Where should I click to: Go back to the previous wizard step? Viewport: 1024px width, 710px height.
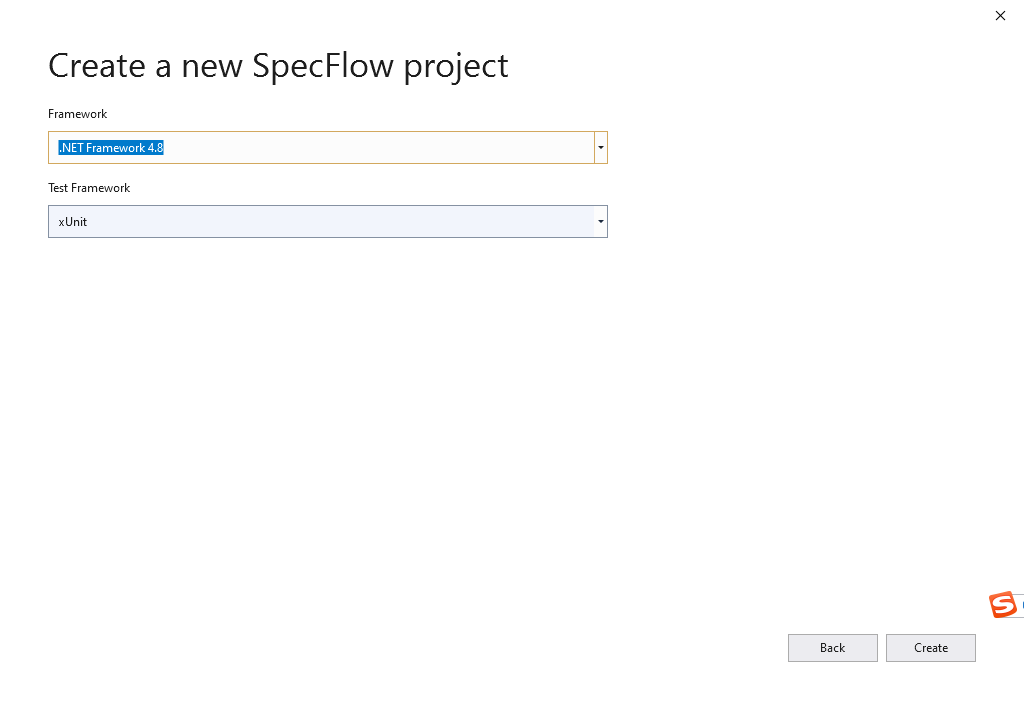coord(832,647)
